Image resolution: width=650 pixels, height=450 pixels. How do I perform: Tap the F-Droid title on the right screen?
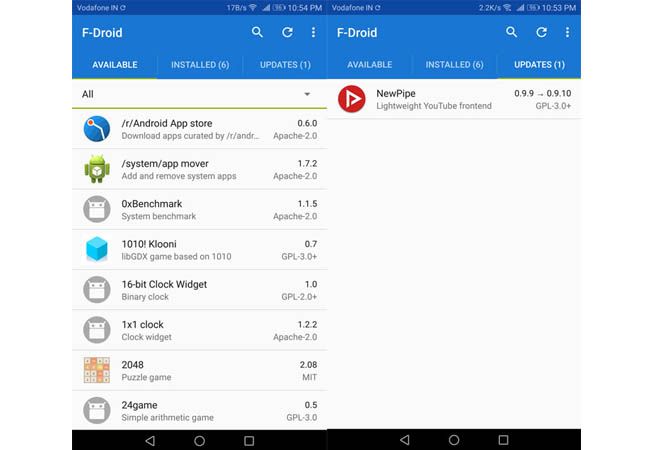[x=357, y=33]
